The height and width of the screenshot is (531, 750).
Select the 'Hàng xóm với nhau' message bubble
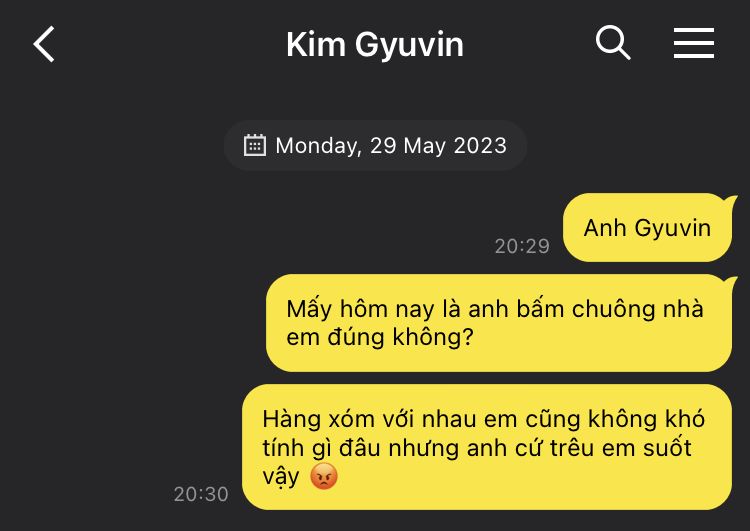pos(487,447)
